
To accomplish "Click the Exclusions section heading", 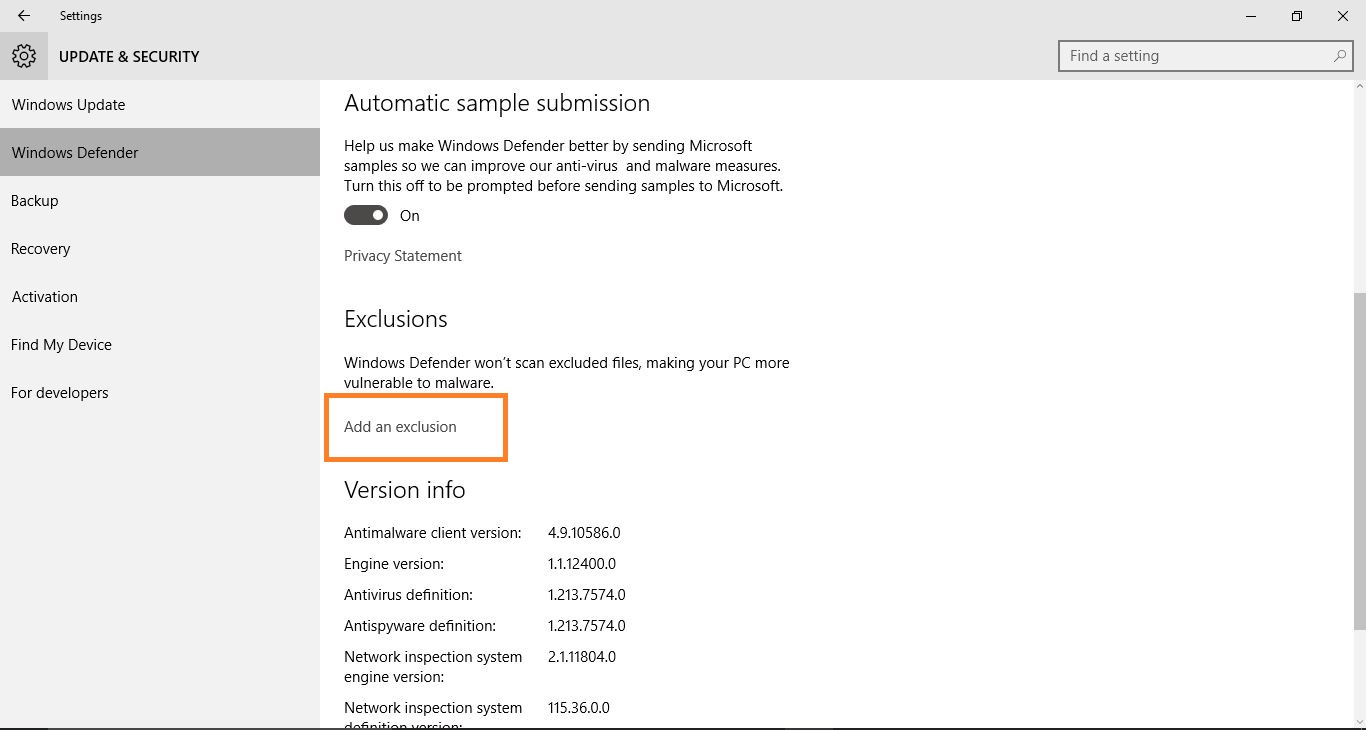I will (395, 318).
